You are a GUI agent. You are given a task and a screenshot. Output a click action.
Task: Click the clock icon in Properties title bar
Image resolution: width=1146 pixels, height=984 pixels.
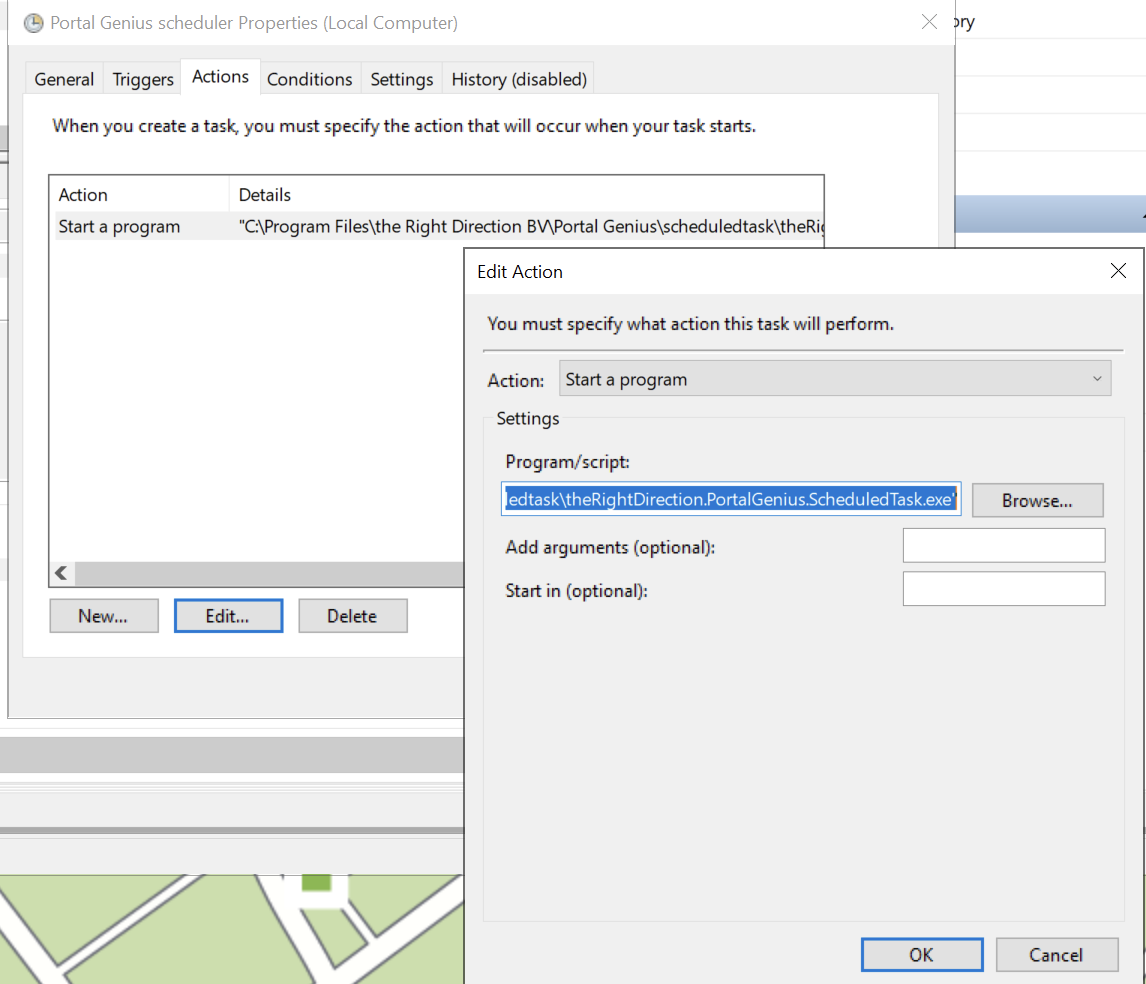click(34, 23)
